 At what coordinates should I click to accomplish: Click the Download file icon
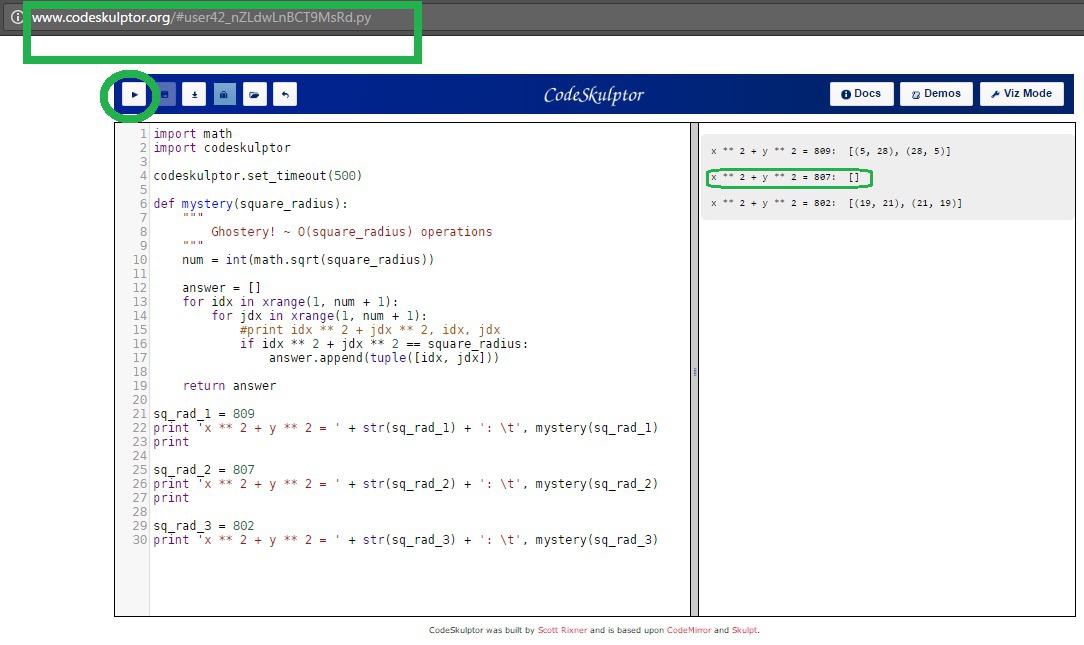coord(194,95)
